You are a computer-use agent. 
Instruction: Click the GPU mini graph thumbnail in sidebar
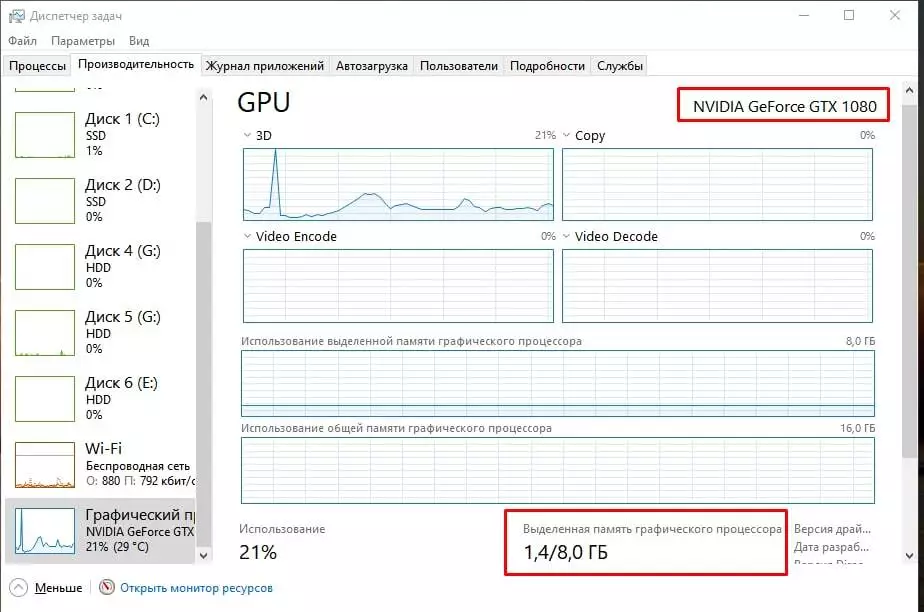point(45,531)
